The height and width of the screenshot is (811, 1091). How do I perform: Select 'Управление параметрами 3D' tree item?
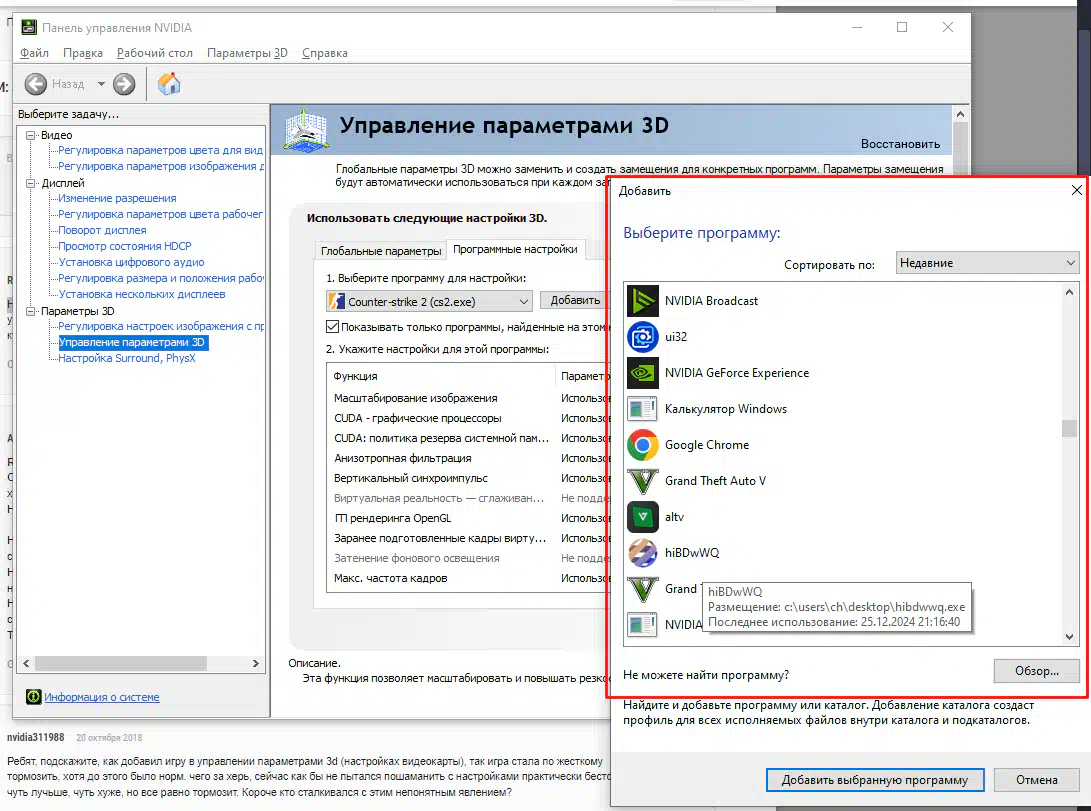(132, 342)
